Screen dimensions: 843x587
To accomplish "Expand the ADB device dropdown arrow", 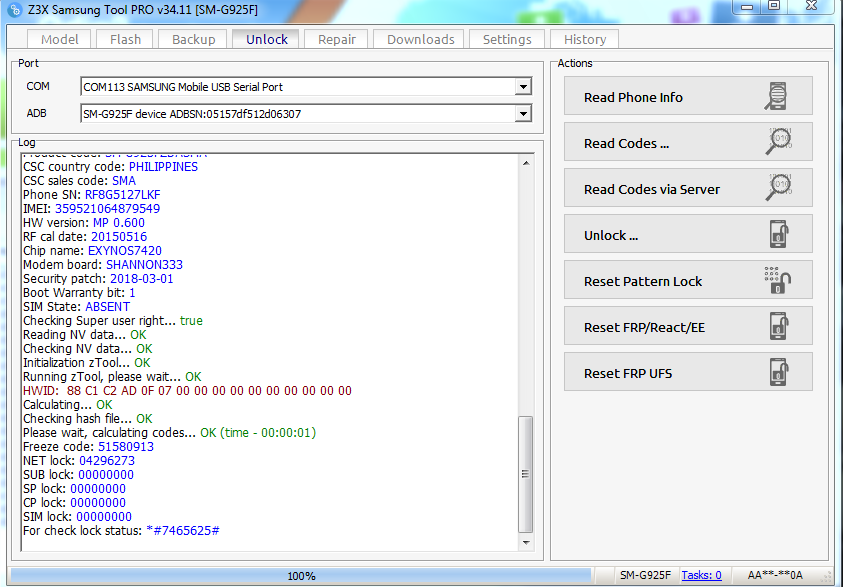I will click(x=523, y=113).
